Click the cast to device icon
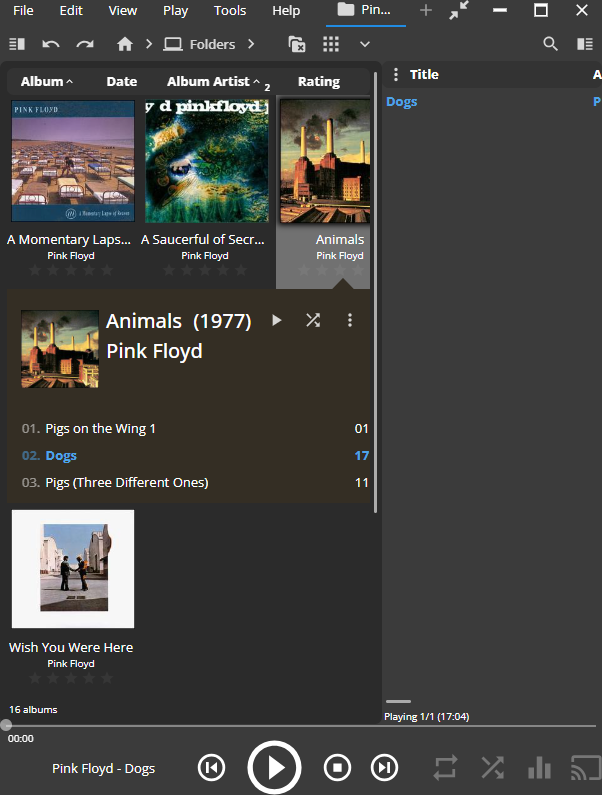Screen dimensions: 602x795 [584, 768]
